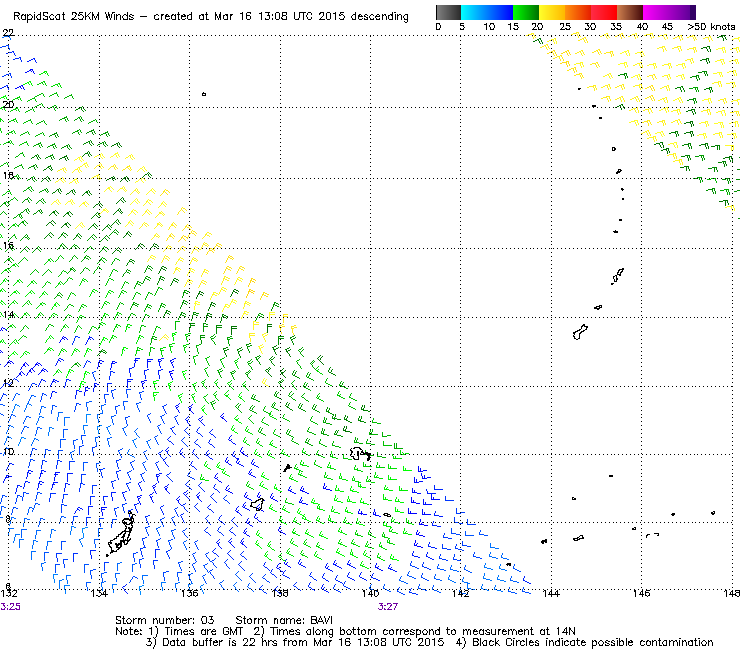The width and height of the screenshot is (740, 650).
Task: Pick the orange 25-30 knots color segment
Action: pos(578,12)
